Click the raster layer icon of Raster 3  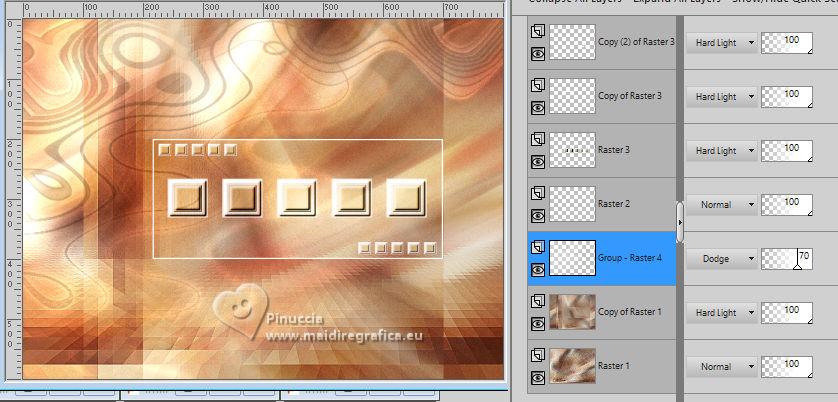pos(538,140)
